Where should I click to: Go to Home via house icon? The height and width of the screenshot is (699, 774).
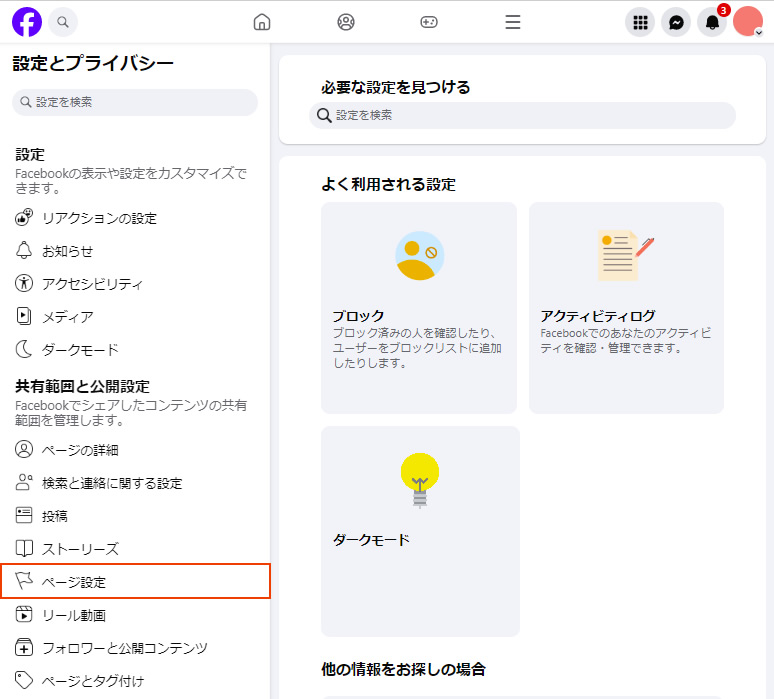(x=262, y=22)
